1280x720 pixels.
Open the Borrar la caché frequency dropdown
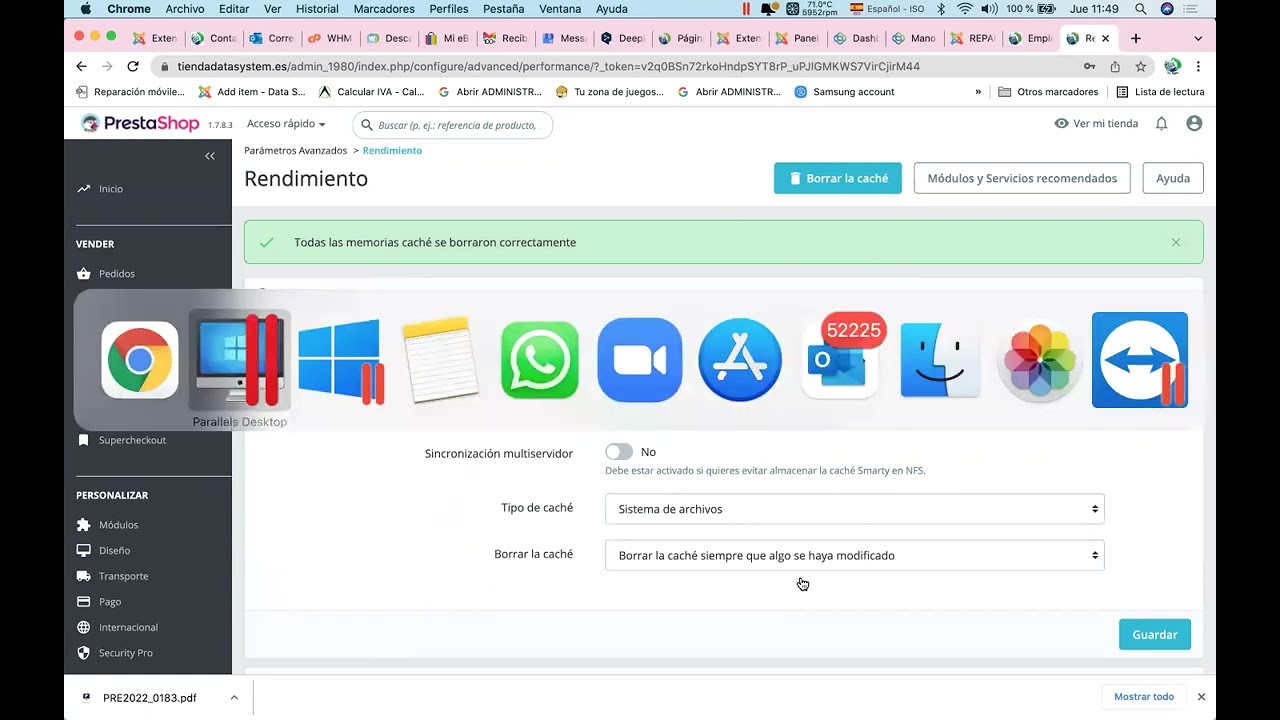click(854, 555)
